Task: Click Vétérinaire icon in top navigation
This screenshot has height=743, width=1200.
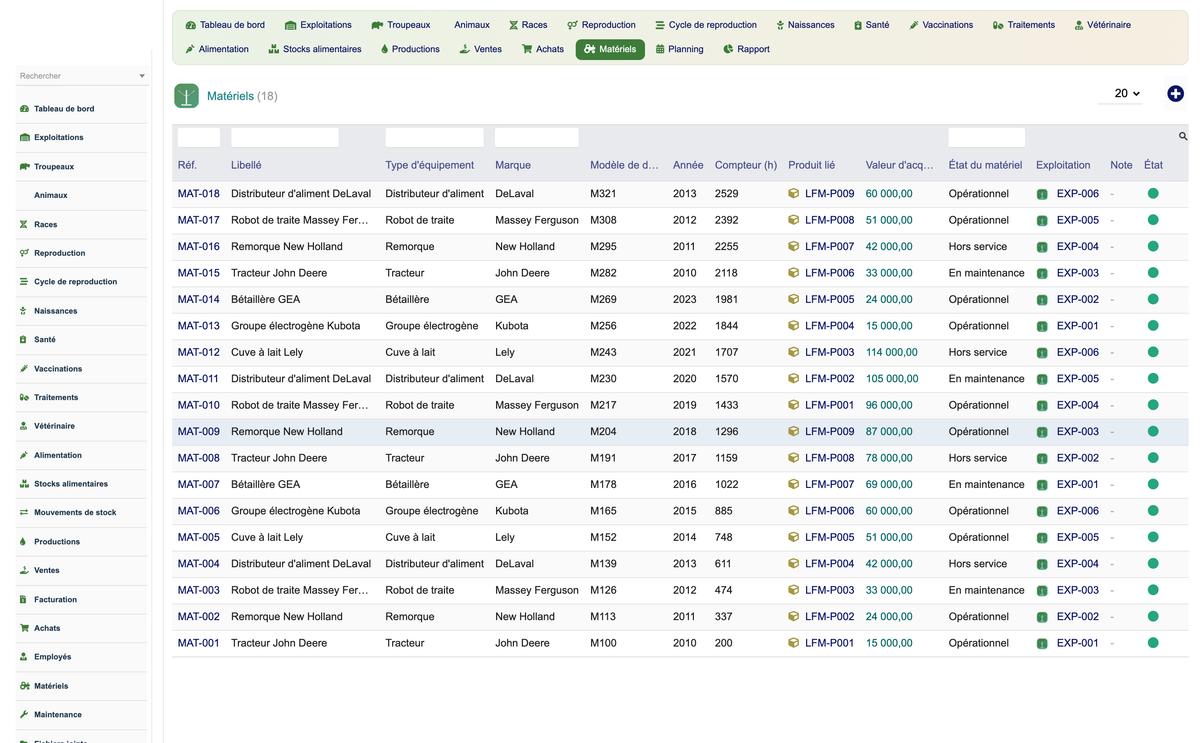Action: (1079, 25)
